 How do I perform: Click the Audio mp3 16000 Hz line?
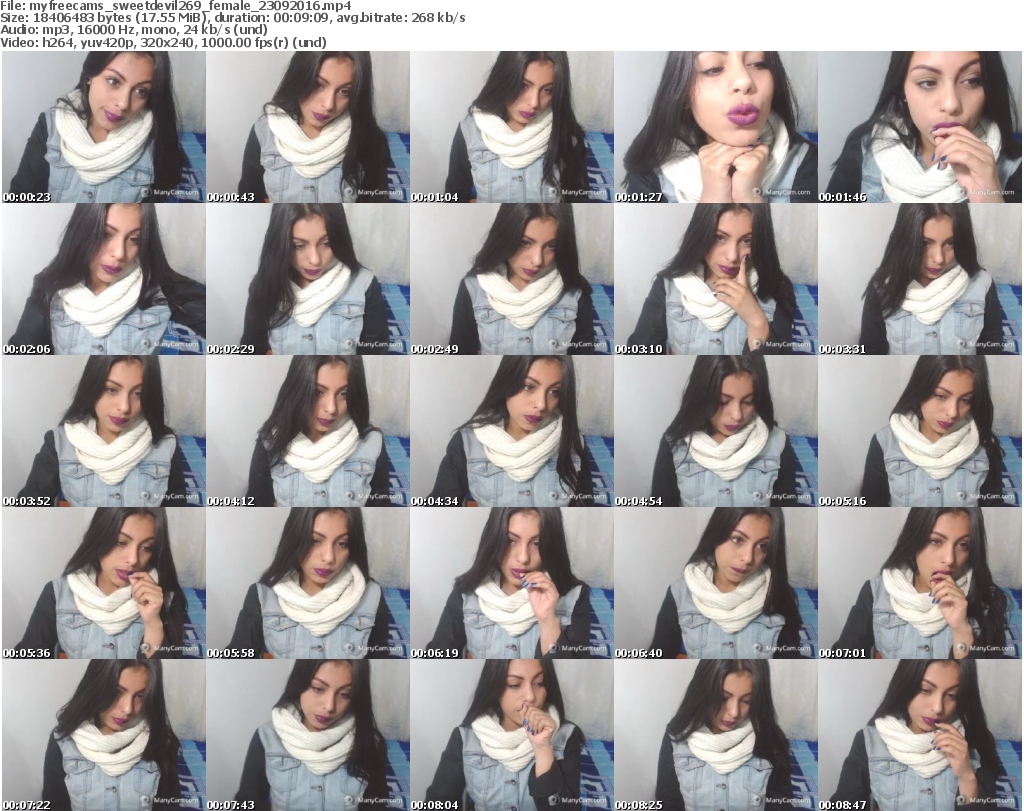tap(134, 30)
